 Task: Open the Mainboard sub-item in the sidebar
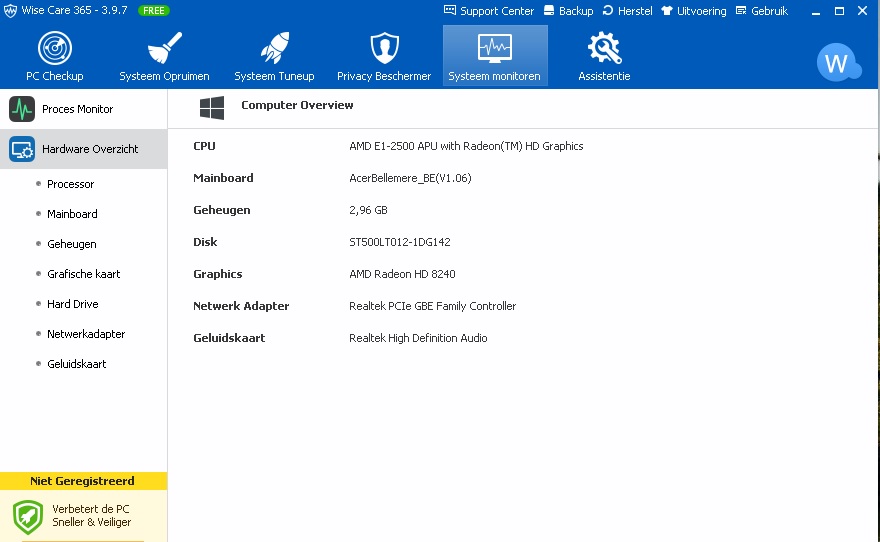click(72, 214)
